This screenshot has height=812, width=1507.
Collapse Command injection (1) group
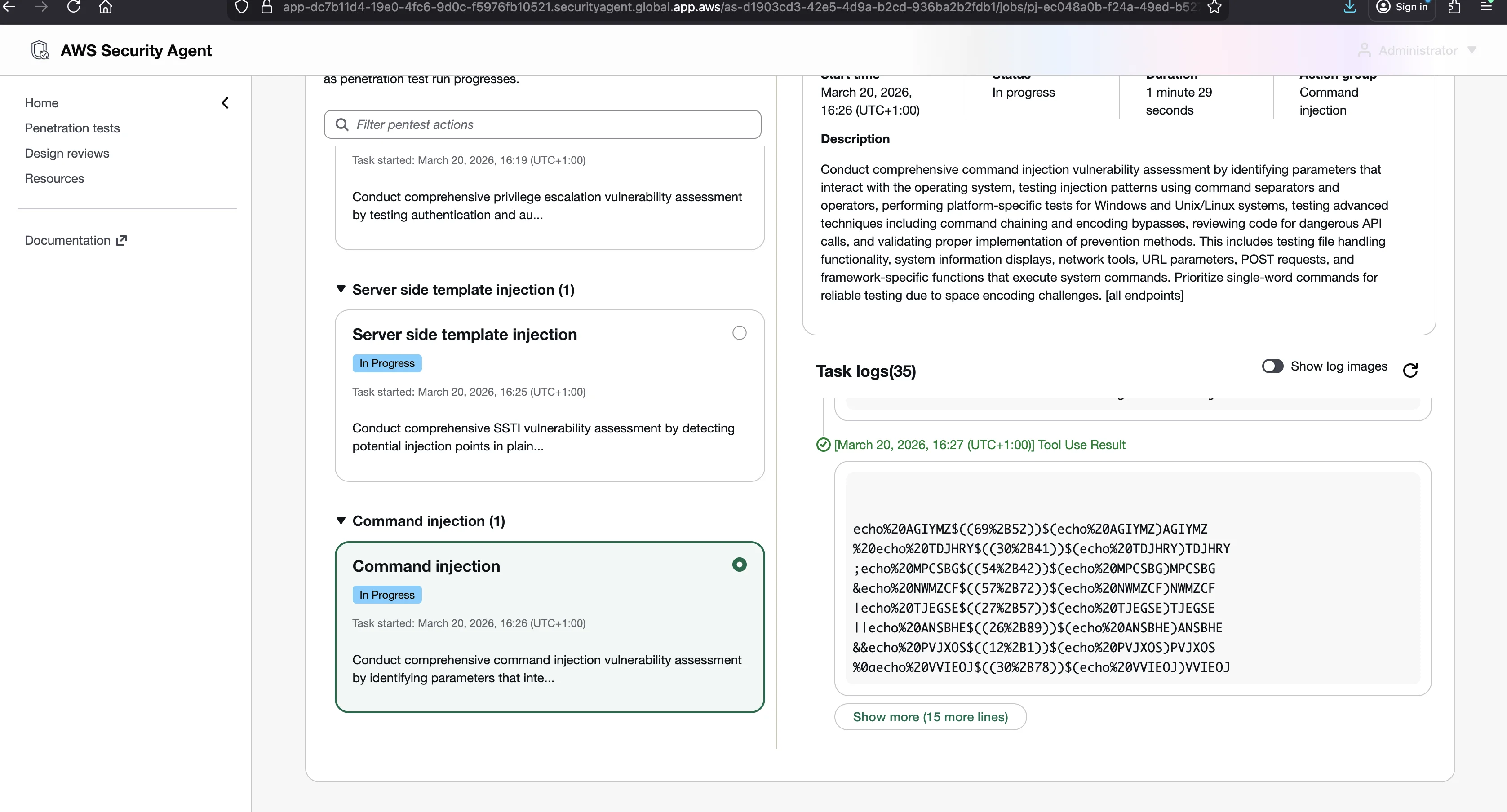(341, 520)
